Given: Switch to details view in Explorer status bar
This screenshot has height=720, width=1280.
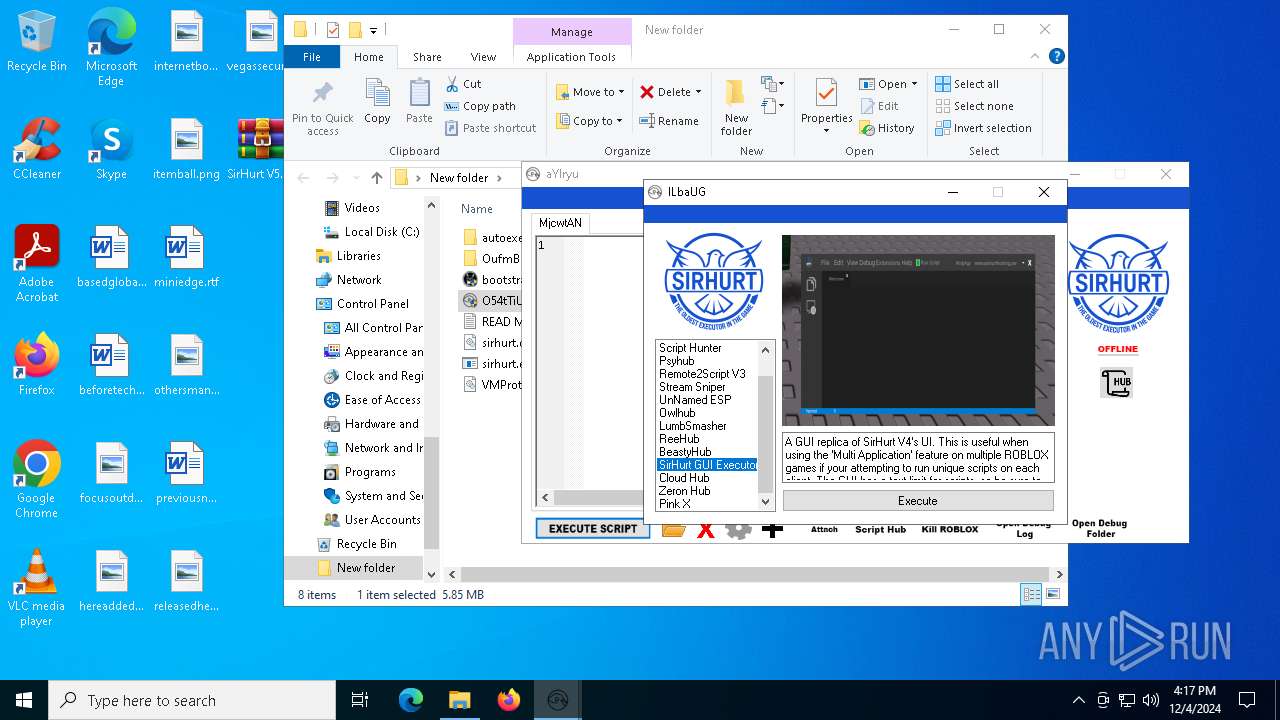Looking at the screenshot, I should click(1031, 594).
